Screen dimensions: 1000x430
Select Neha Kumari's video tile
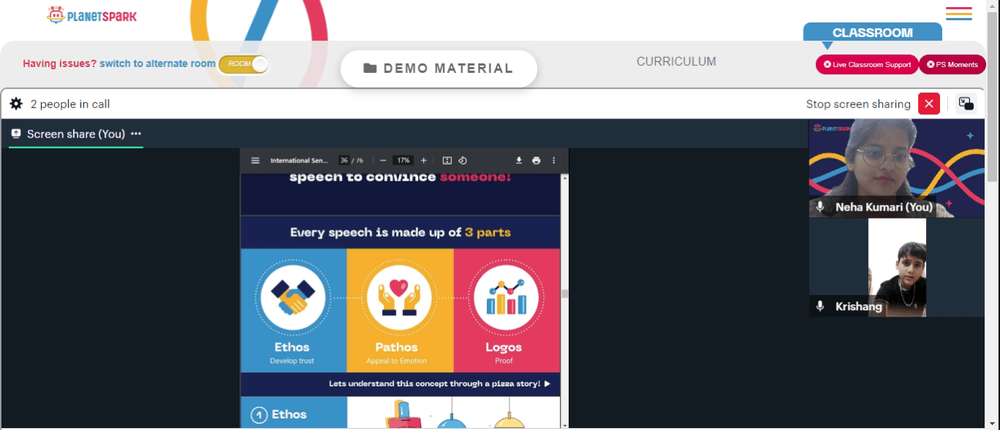[x=897, y=168]
